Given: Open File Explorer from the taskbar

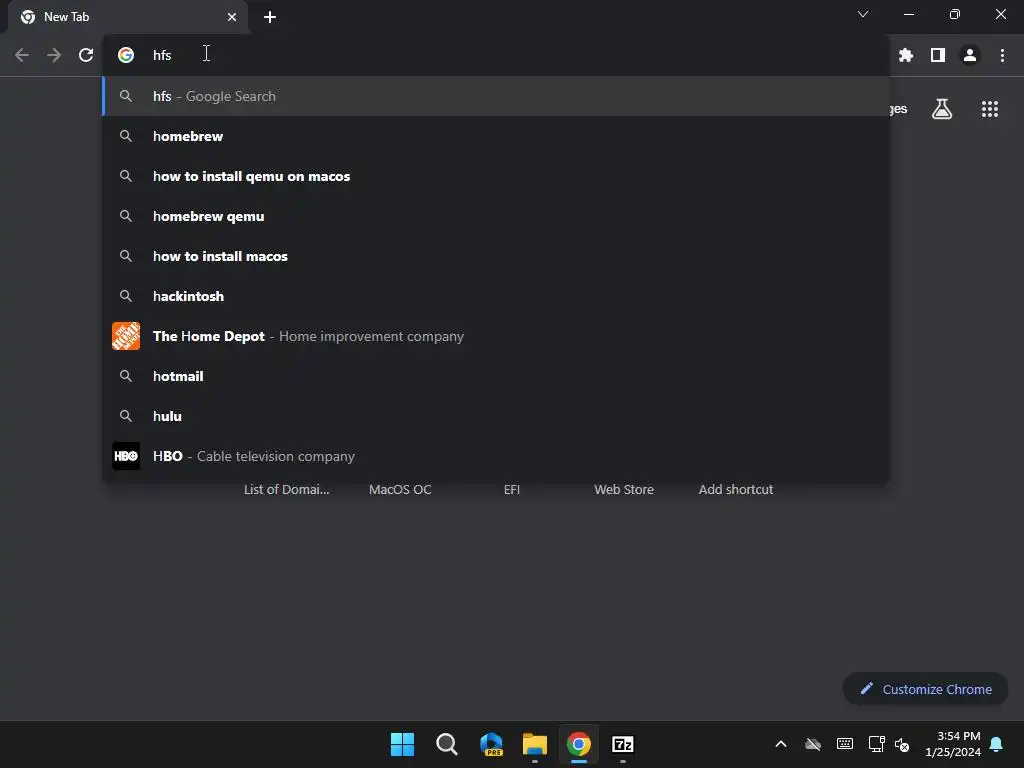Looking at the screenshot, I should (535, 744).
